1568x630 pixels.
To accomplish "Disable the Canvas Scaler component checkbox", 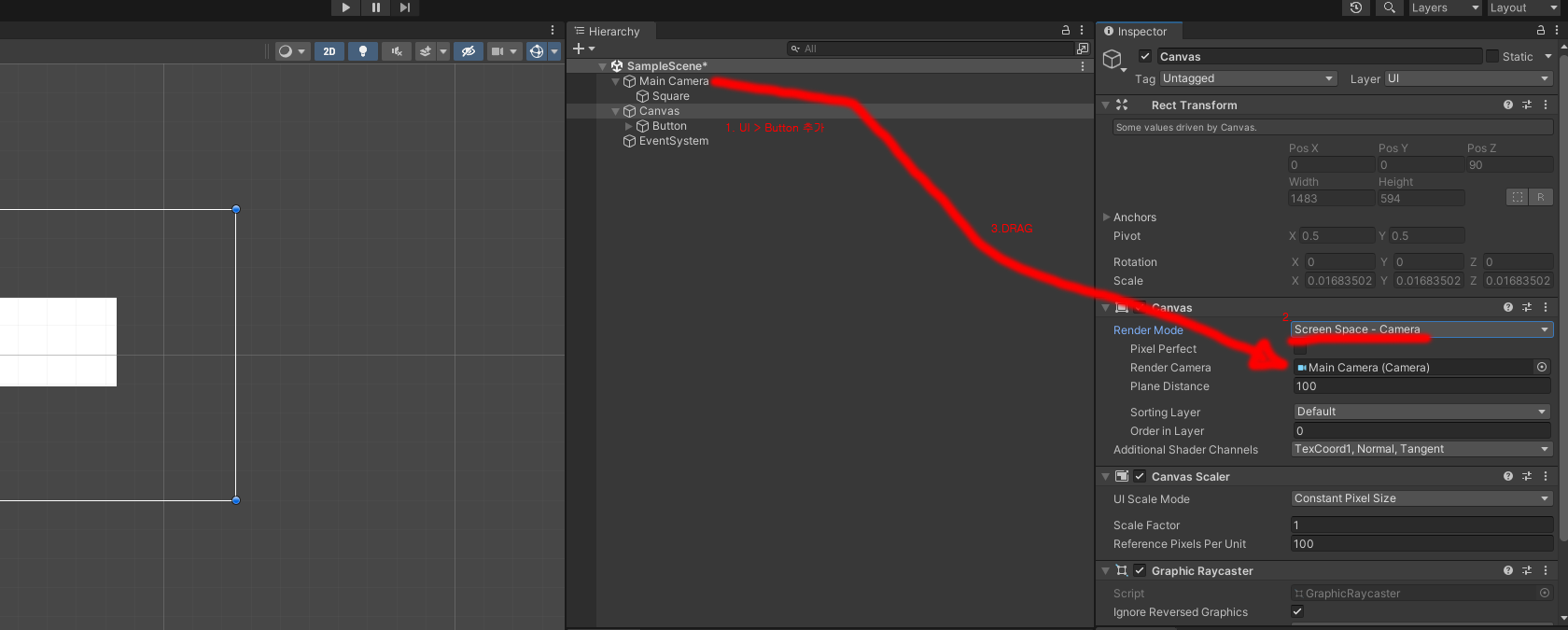I will (x=1140, y=476).
